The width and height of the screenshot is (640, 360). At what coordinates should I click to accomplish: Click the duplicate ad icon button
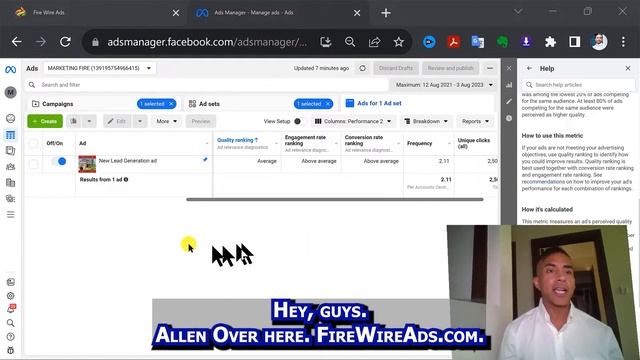click(74, 121)
